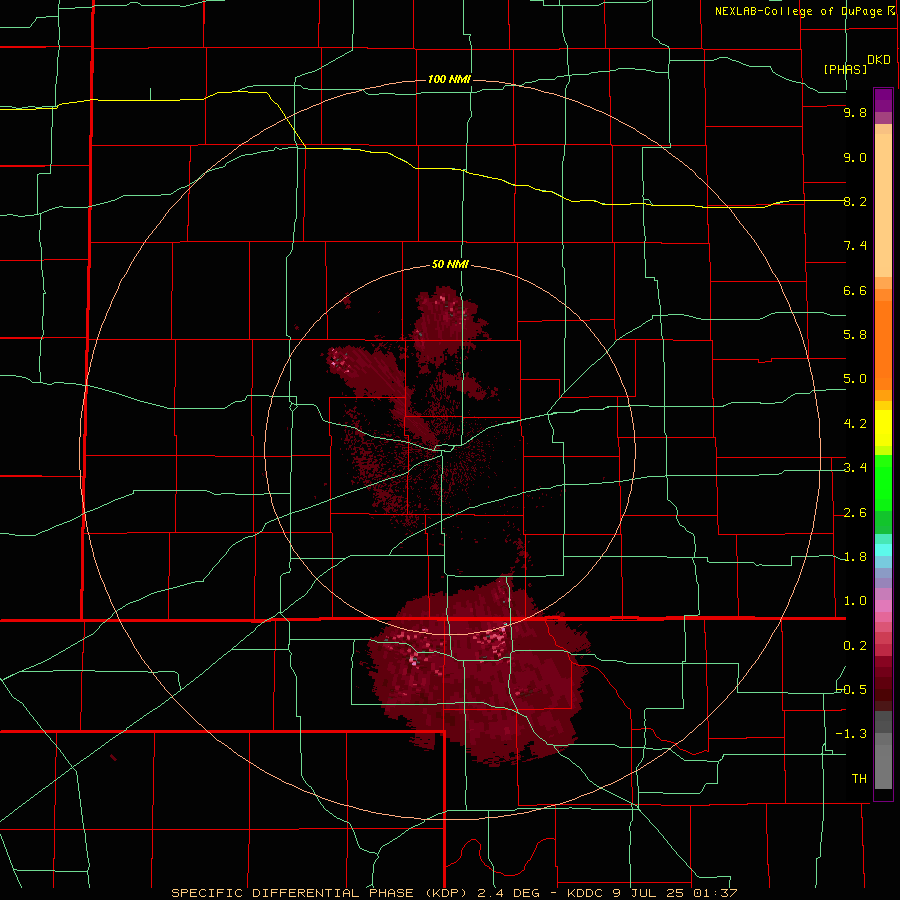
Task: Click the 8.2 value on the color scale
Action: [855, 201]
